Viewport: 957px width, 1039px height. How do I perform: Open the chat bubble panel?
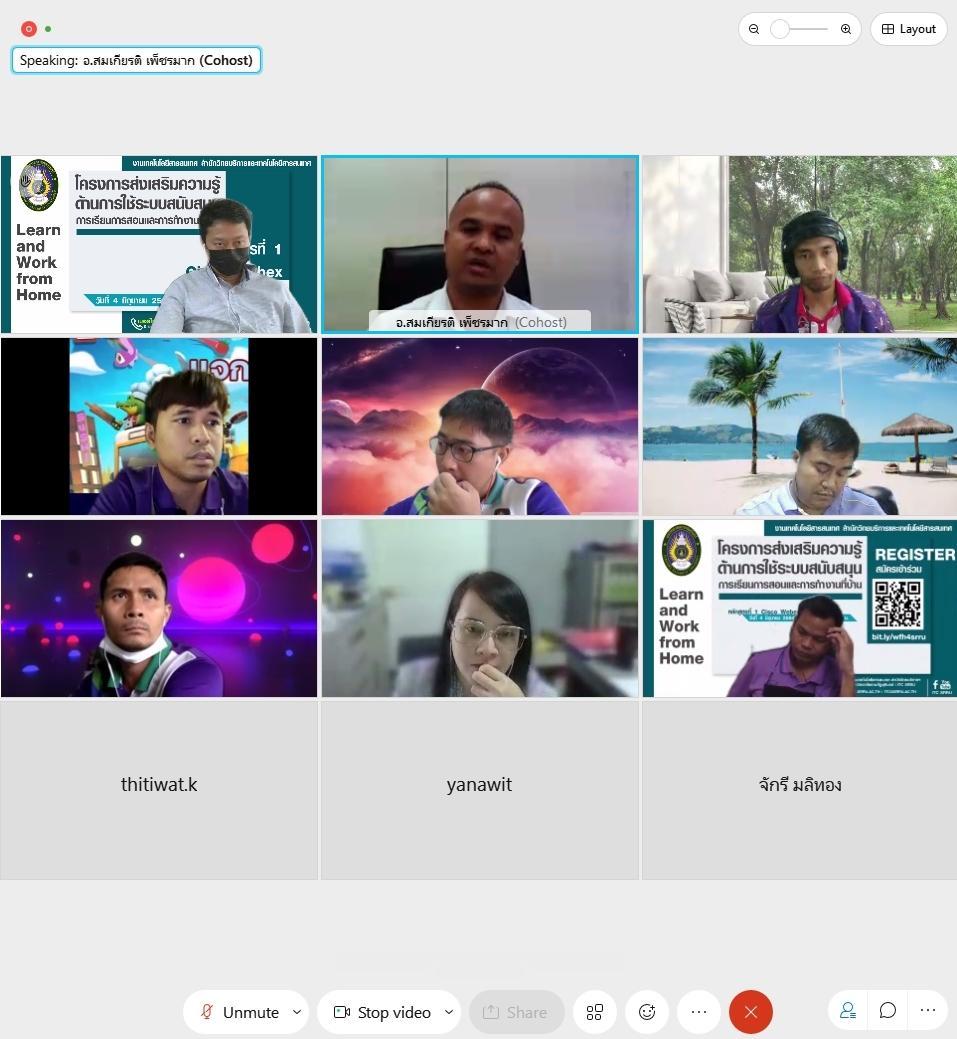888,1011
